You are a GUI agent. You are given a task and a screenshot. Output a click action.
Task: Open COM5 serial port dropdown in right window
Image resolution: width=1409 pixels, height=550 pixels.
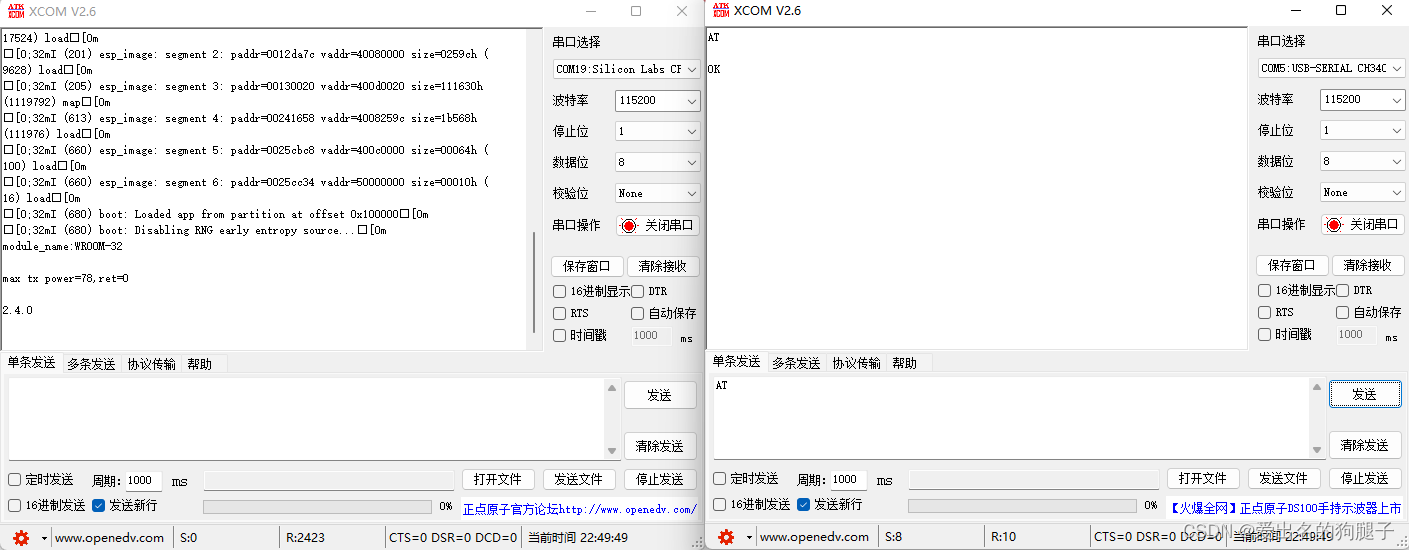click(1331, 69)
